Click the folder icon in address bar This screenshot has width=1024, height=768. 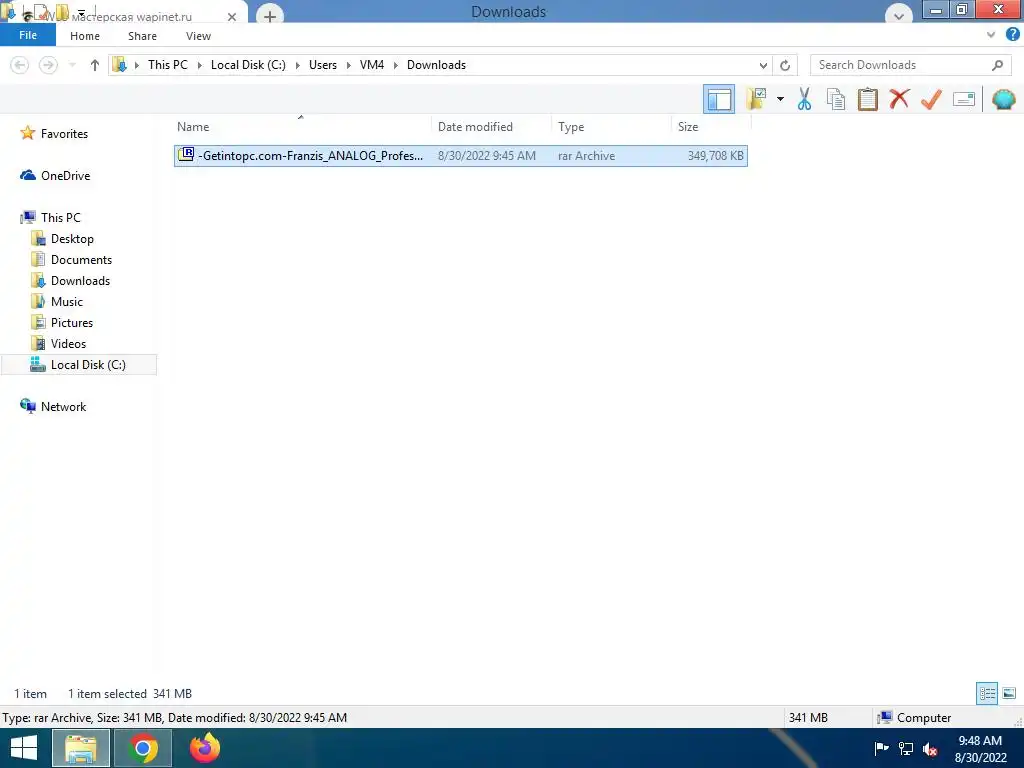(120, 65)
